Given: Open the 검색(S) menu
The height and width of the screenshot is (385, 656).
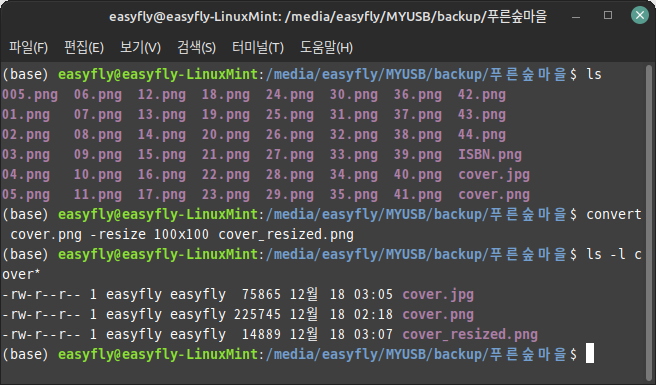Looking at the screenshot, I should click(196, 47).
